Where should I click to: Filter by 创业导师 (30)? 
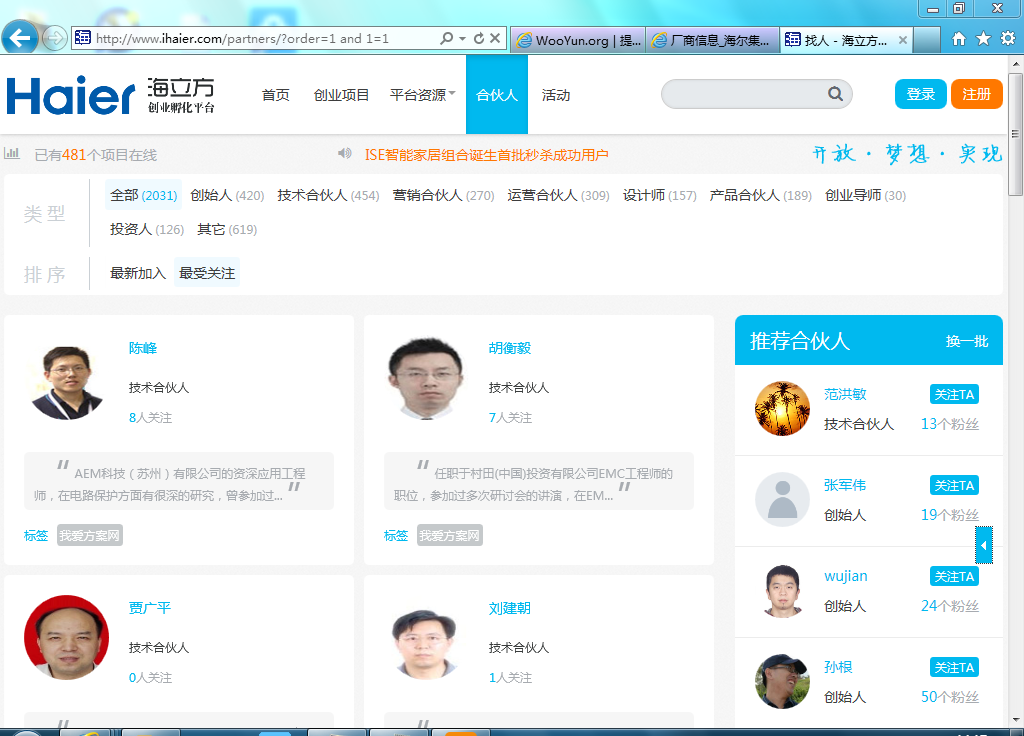pos(865,195)
